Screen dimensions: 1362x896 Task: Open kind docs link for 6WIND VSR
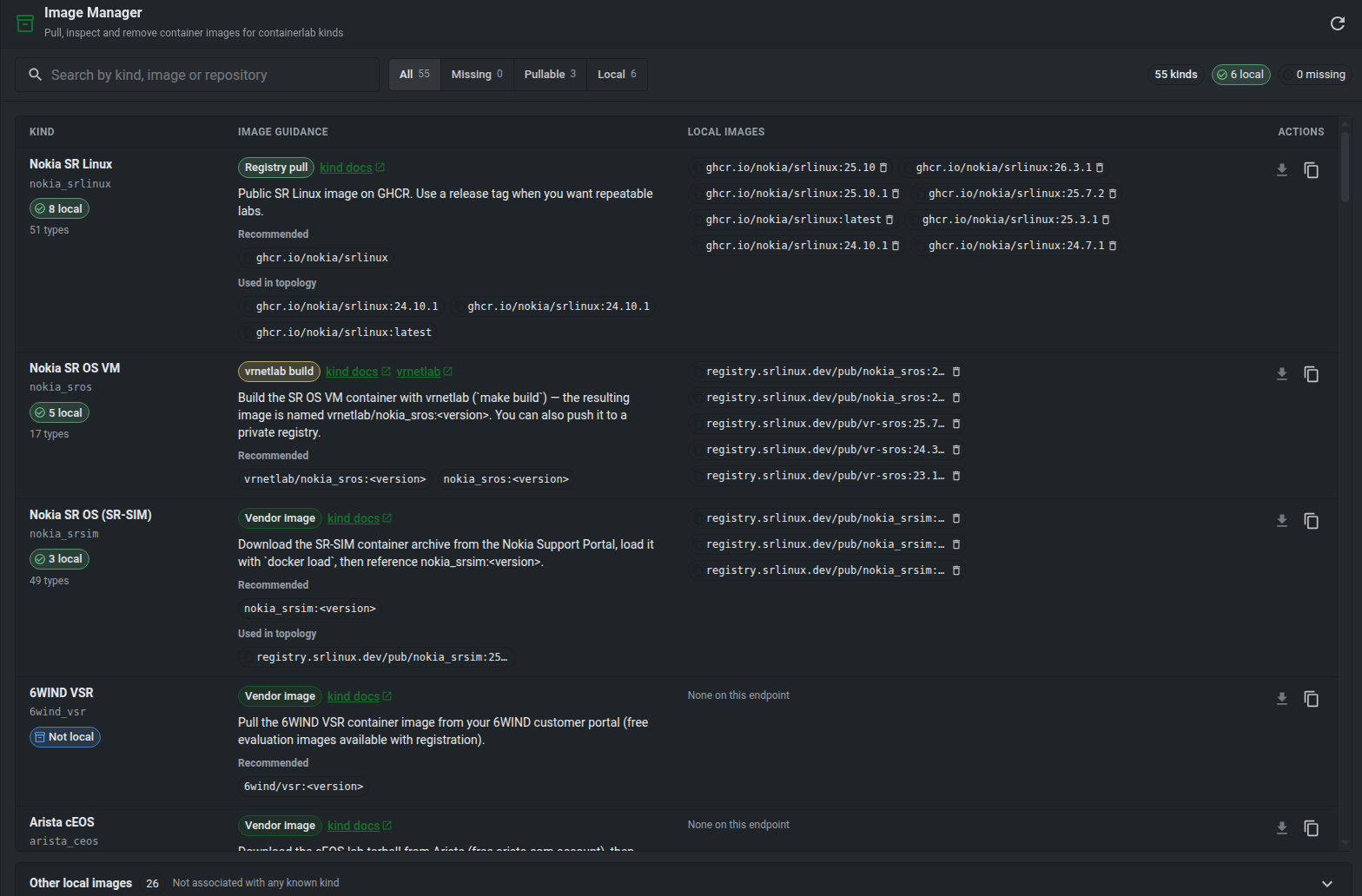360,696
